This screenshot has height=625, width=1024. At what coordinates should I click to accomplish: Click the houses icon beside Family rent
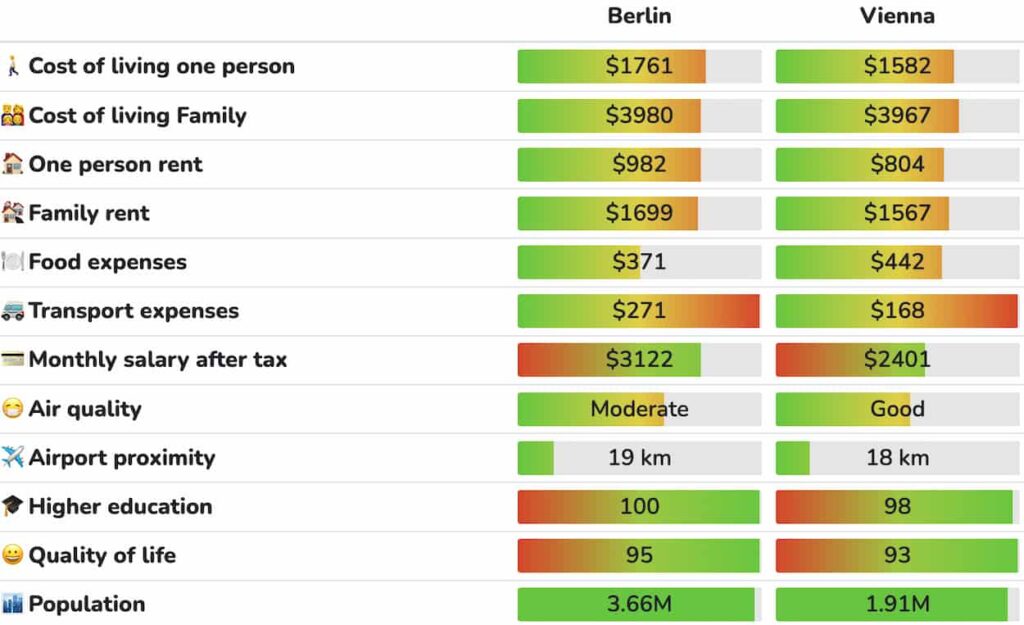click(13, 213)
